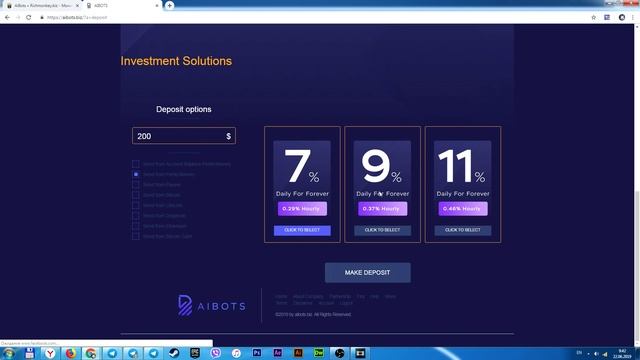Screen dimensions: 640x360
Task: Bookmark this page with the star
Action: 593,18
